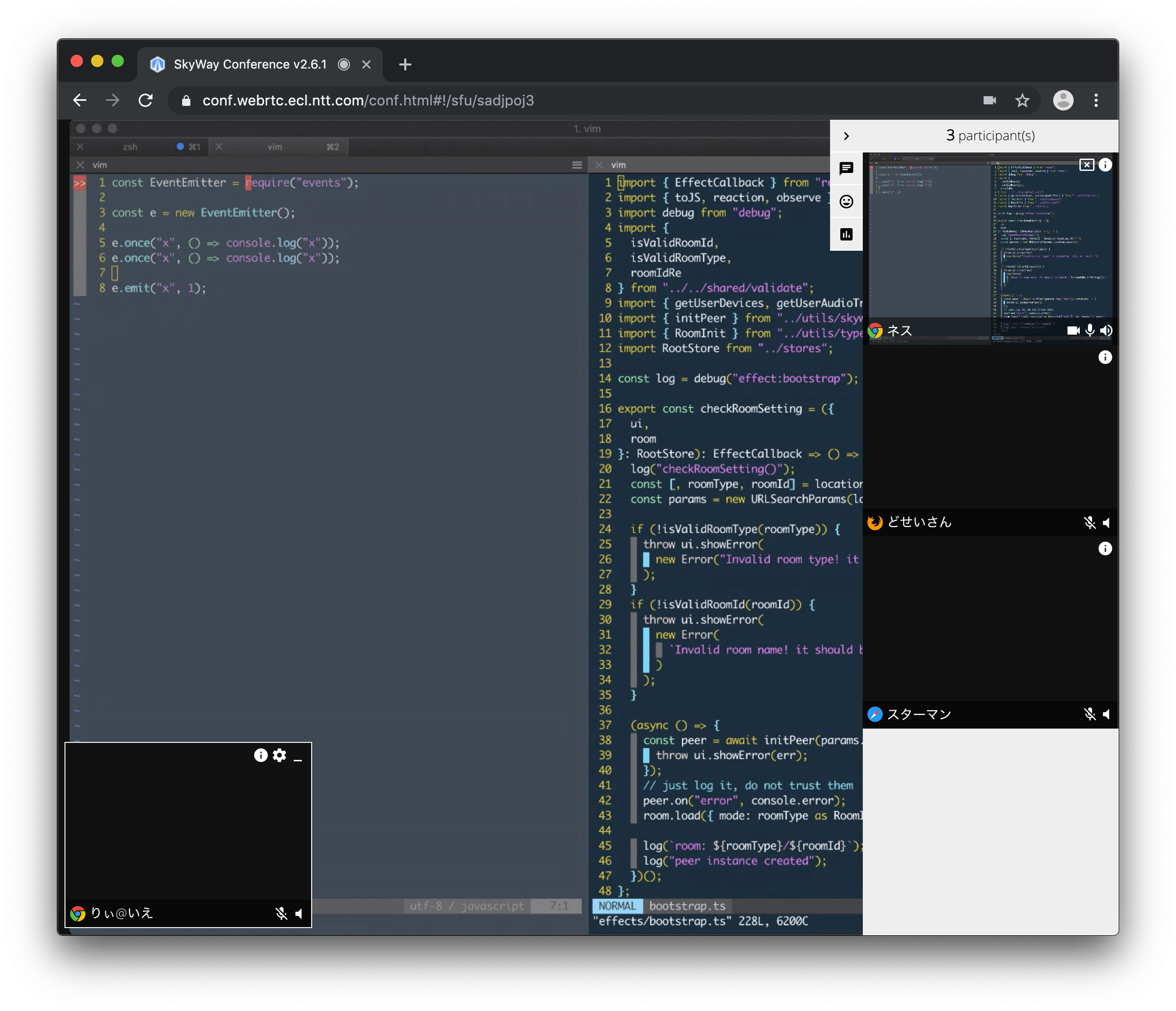Screen dimensions: 1176x1011
Task: Click camera icon in ネス row
Action: pos(1073,331)
